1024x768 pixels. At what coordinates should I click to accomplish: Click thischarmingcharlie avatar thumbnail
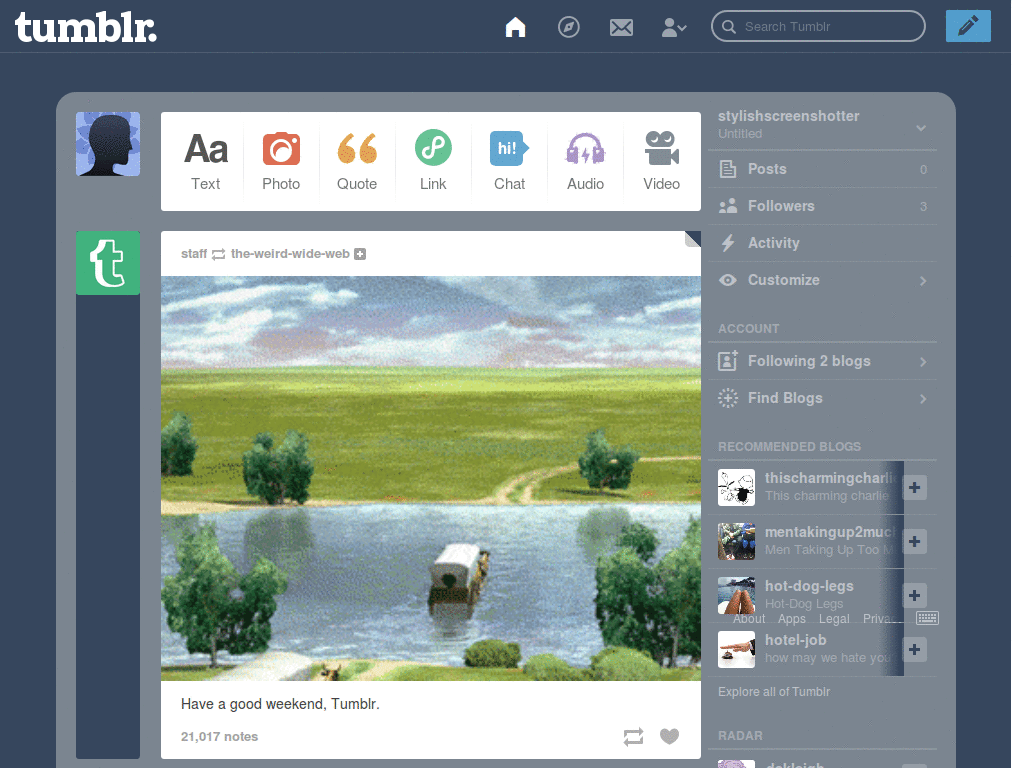coord(736,487)
